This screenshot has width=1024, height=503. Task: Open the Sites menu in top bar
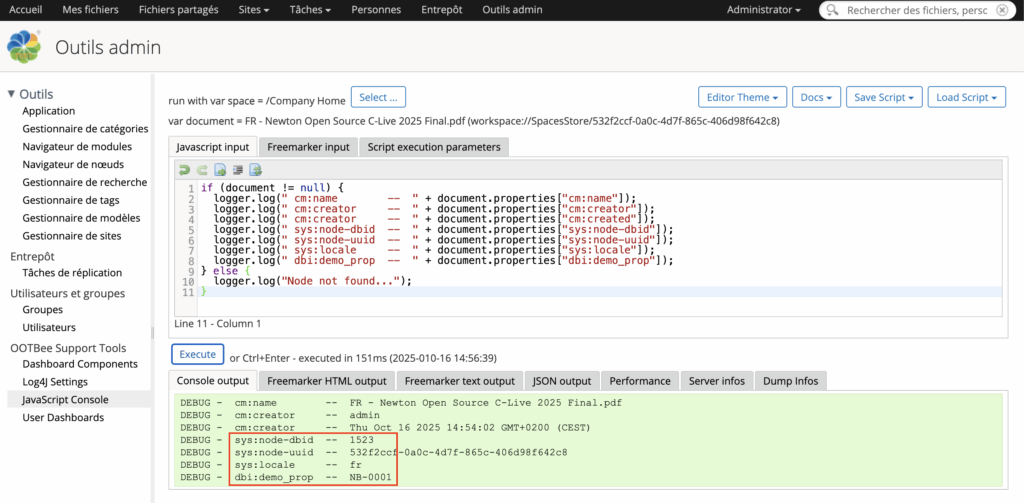point(253,10)
